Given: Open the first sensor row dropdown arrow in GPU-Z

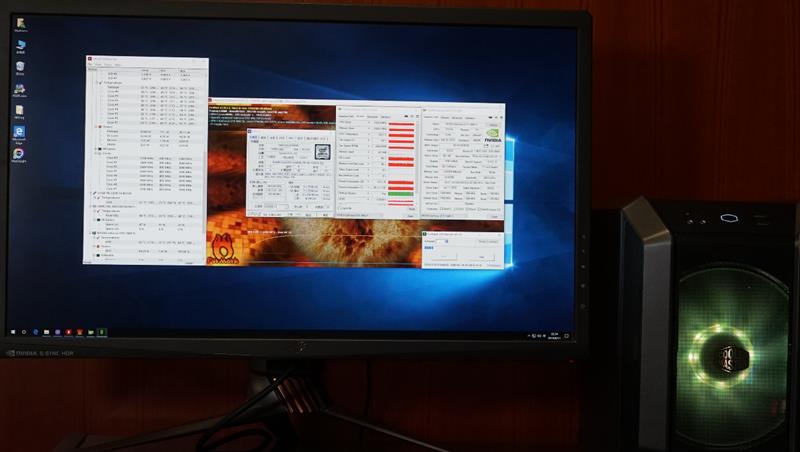Looking at the screenshot, I should coord(369,122).
